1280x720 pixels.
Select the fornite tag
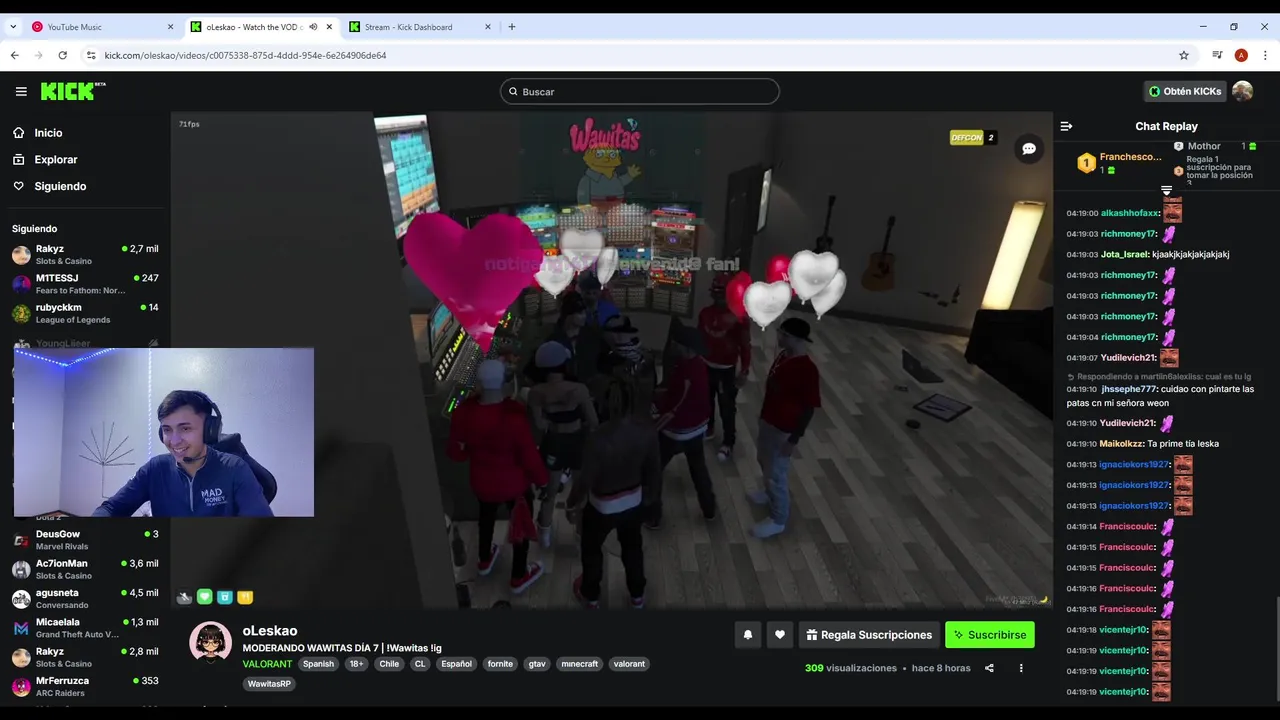click(500, 664)
